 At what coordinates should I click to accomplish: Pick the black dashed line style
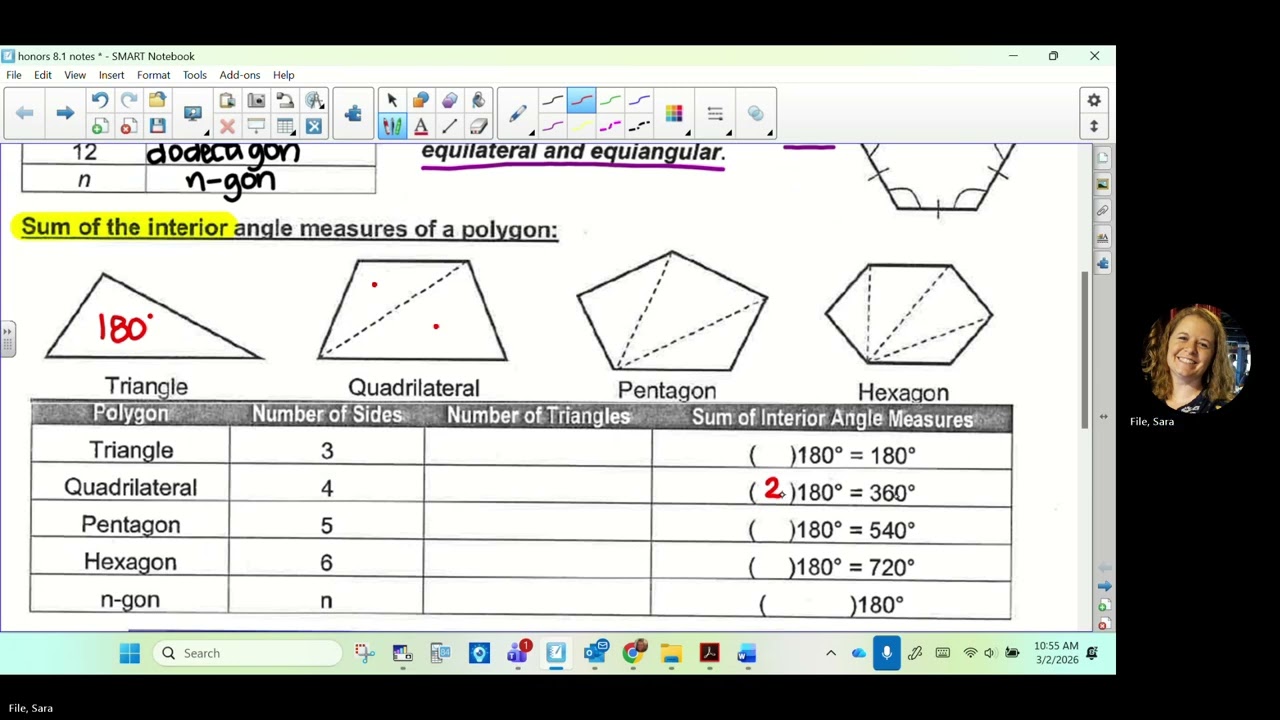tap(639, 126)
